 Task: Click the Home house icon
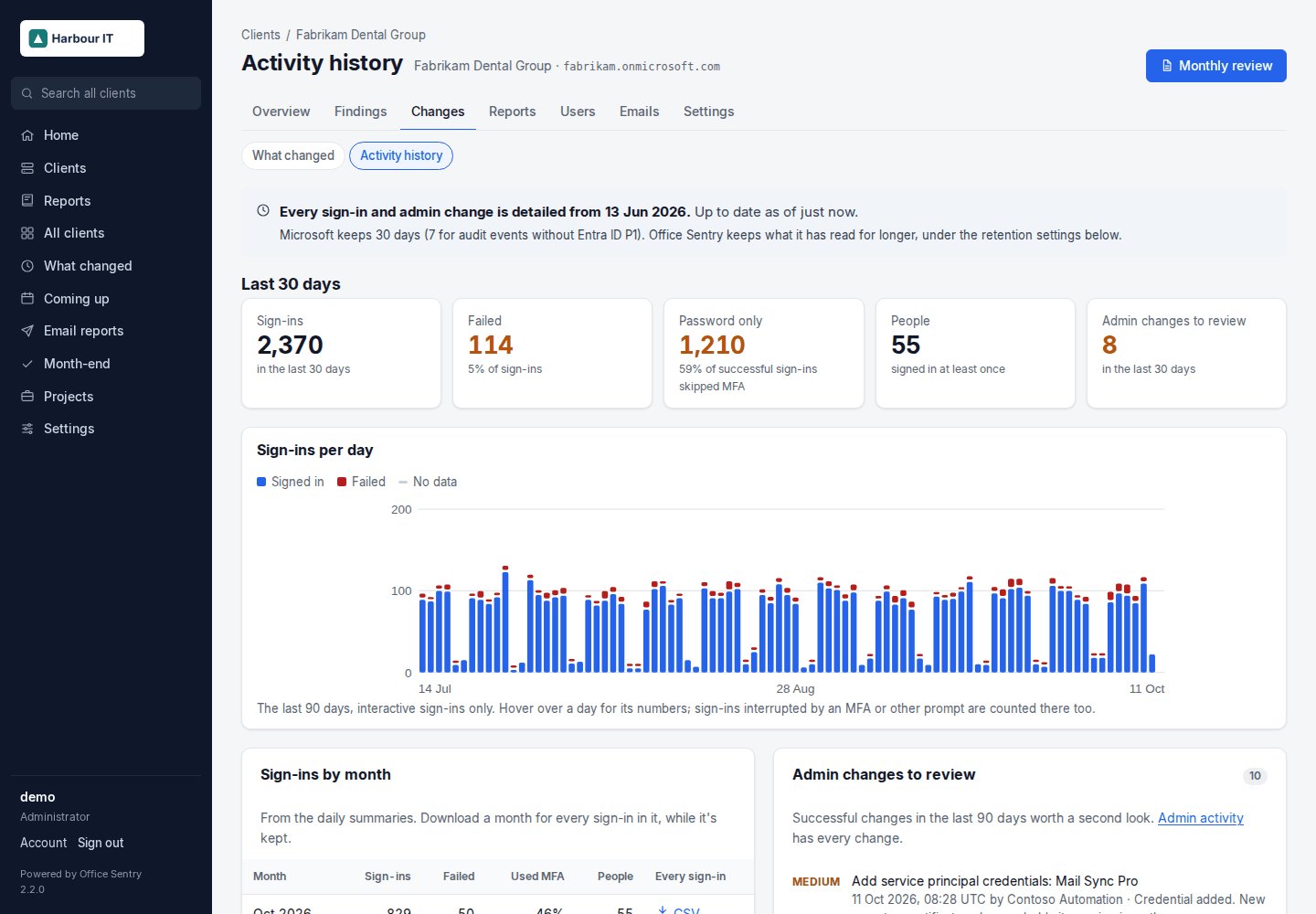(x=27, y=135)
